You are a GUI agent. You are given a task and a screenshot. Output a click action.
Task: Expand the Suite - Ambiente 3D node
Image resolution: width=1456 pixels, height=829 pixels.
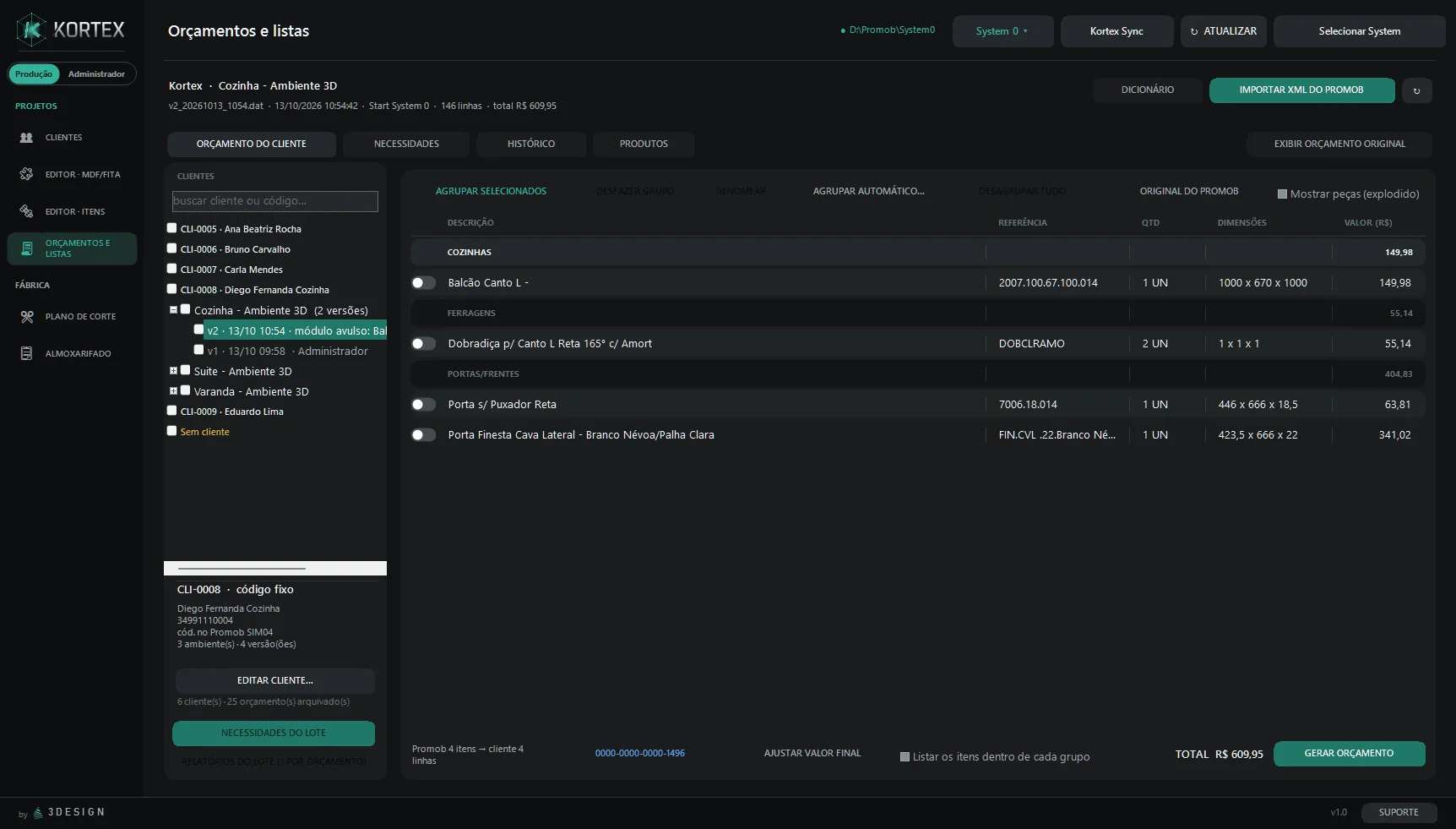tap(173, 370)
